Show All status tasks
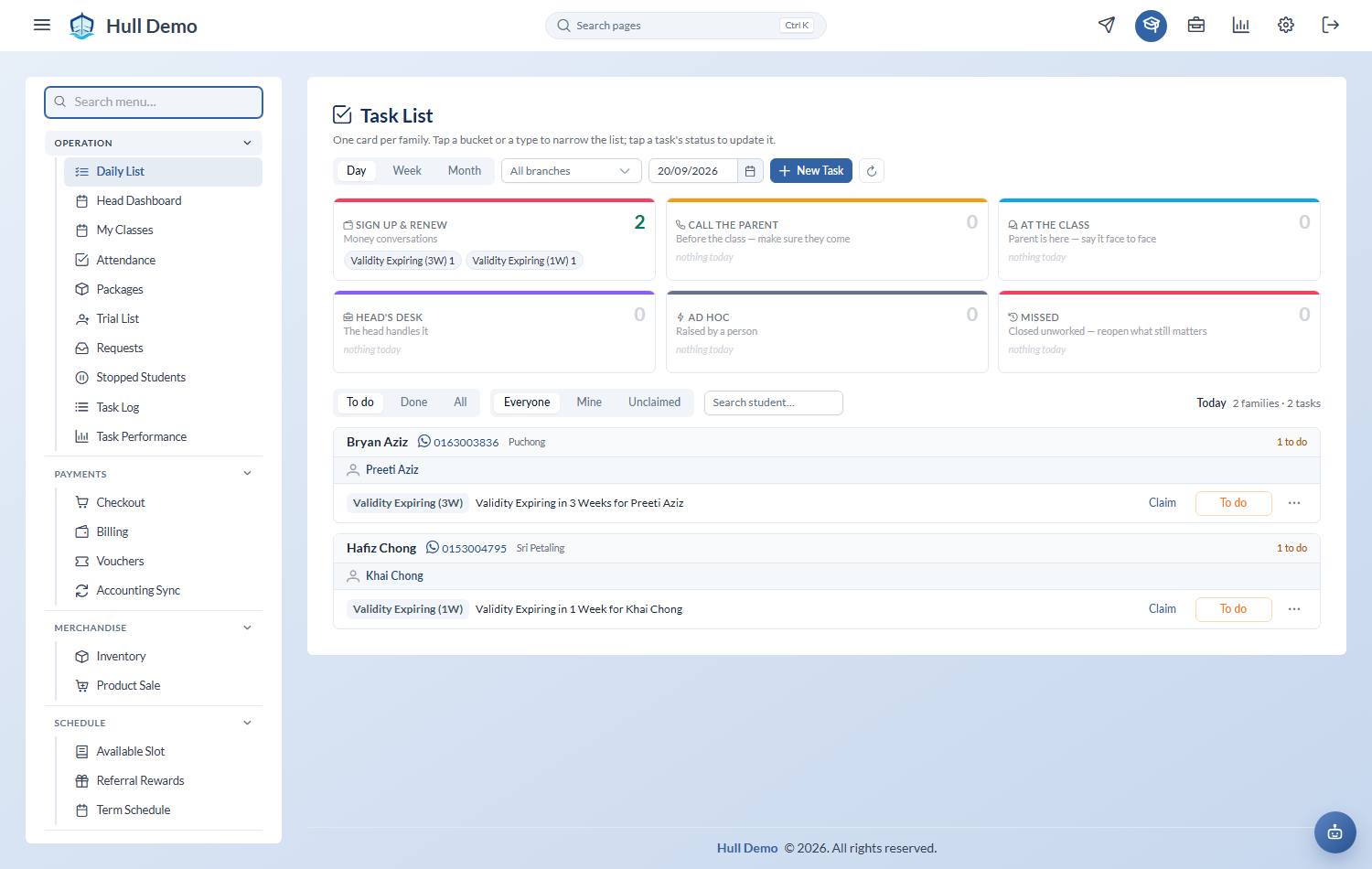1372x869 pixels. pyautogui.click(x=460, y=402)
